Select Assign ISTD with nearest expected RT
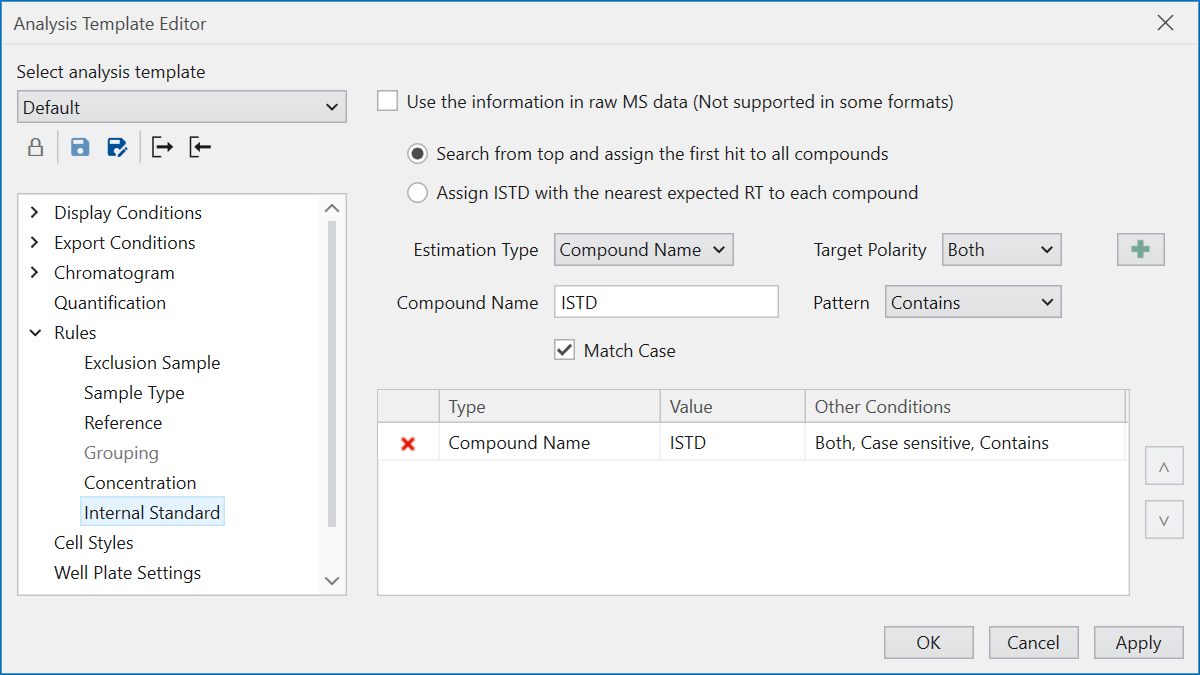The height and width of the screenshot is (675, 1200). click(x=418, y=193)
